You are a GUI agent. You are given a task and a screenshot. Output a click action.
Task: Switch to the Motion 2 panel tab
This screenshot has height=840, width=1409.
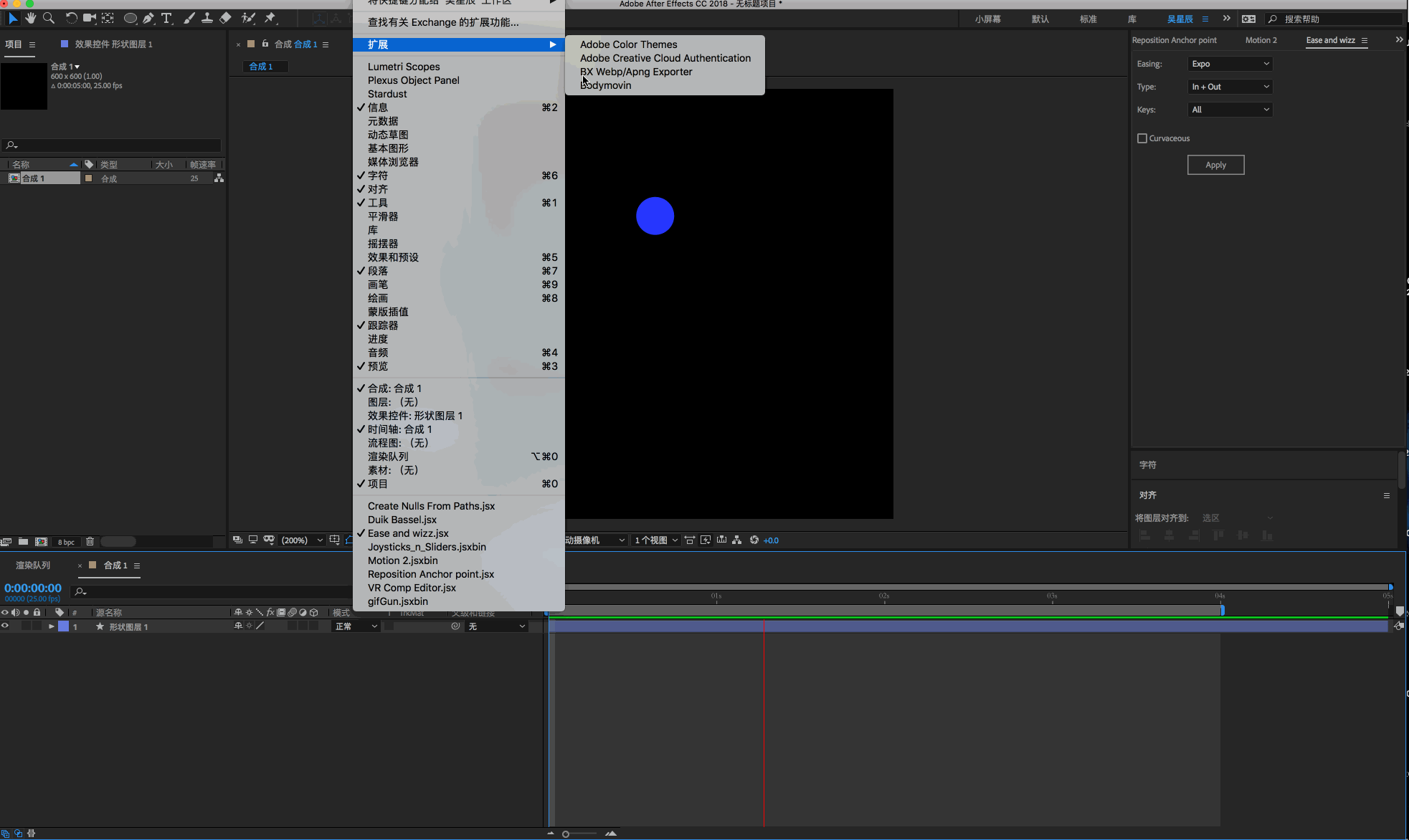(x=1261, y=40)
